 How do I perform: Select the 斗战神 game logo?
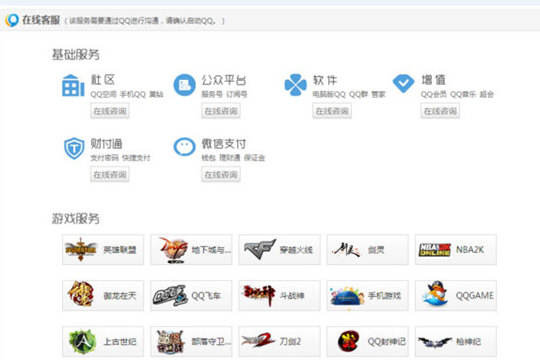259,295
